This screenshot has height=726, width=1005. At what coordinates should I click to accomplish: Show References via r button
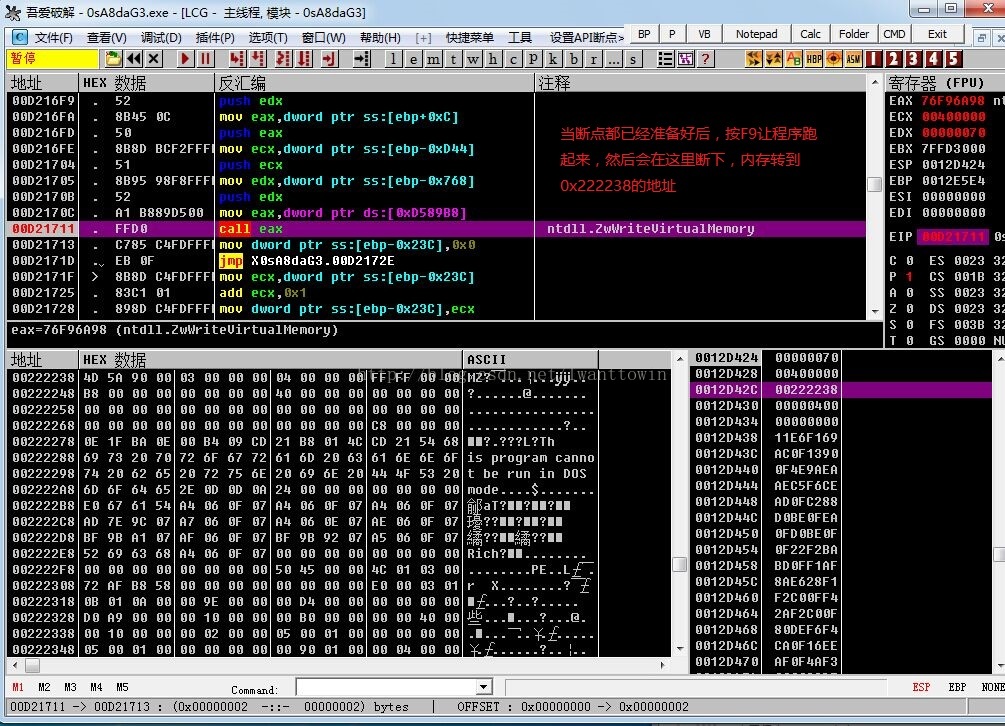click(594, 59)
